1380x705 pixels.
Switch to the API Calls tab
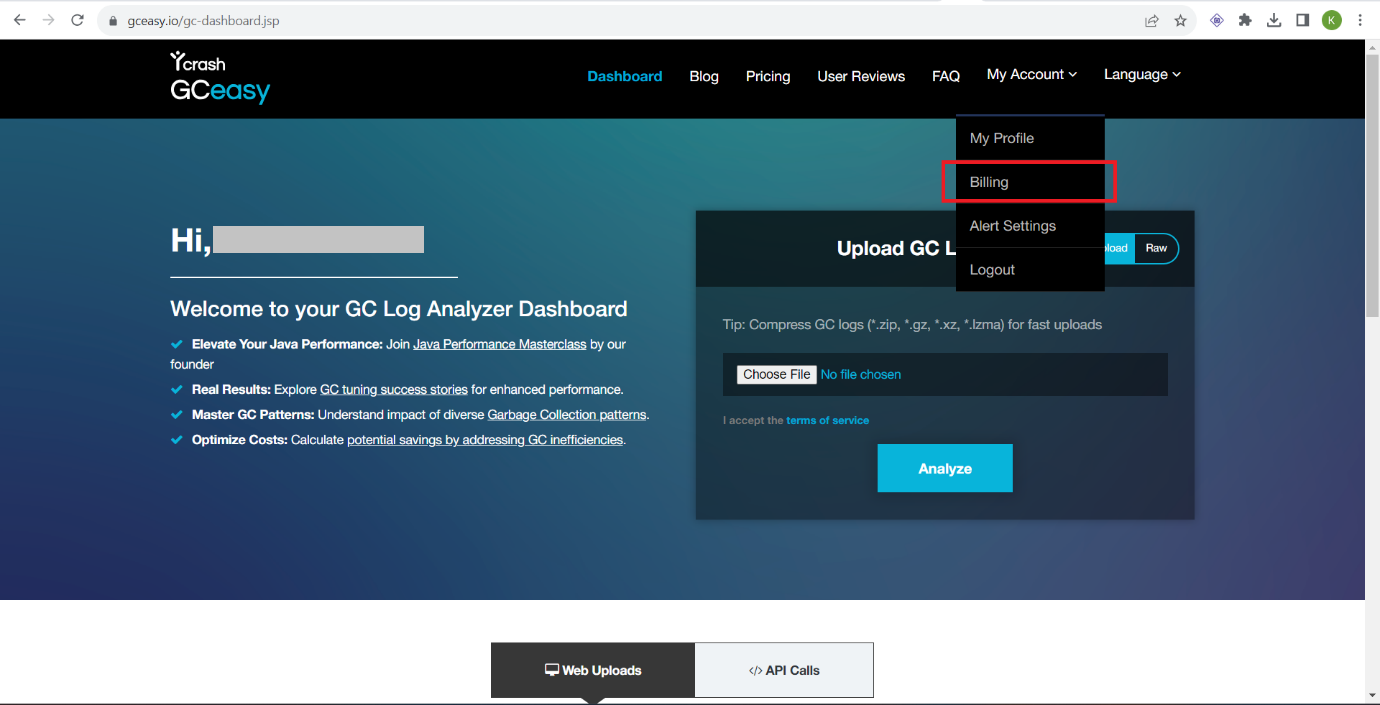click(783, 670)
